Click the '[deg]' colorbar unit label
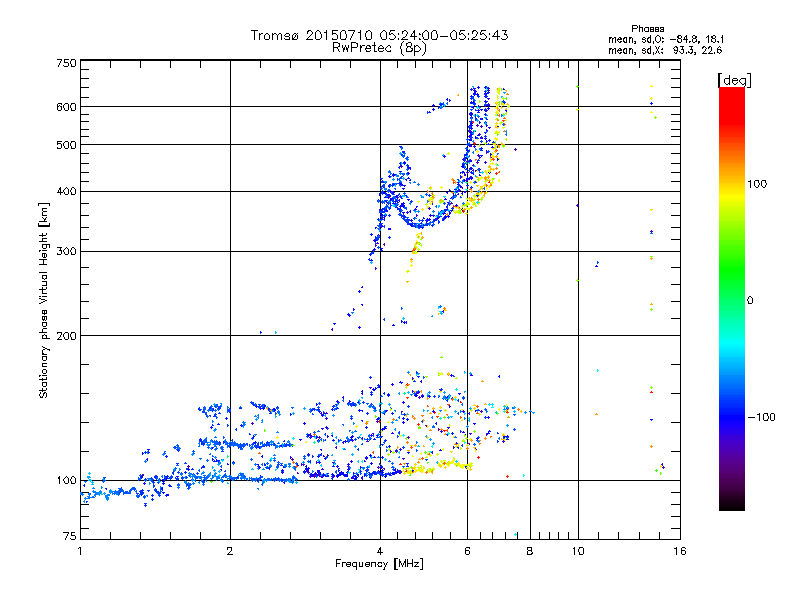 734,80
